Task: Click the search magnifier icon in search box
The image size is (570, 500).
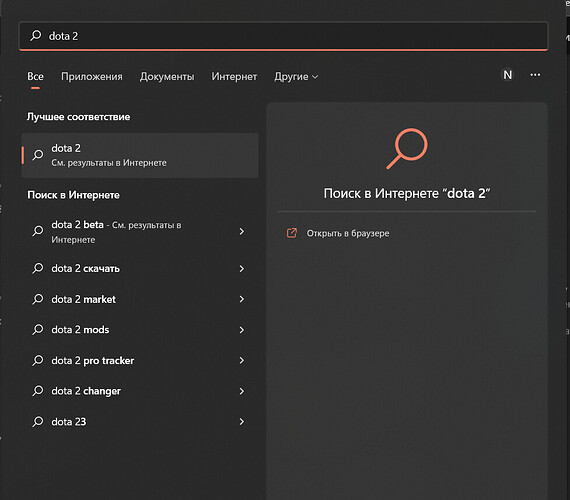Action: tap(36, 35)
